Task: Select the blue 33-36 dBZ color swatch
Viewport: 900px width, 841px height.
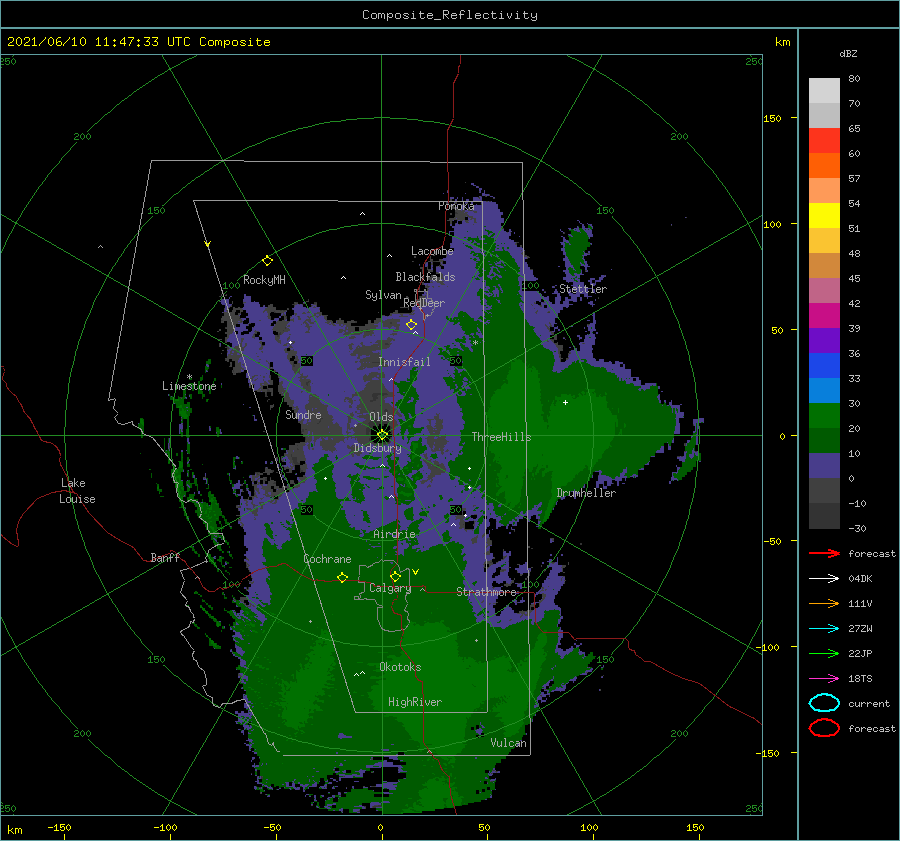Action: coord(824,366)
